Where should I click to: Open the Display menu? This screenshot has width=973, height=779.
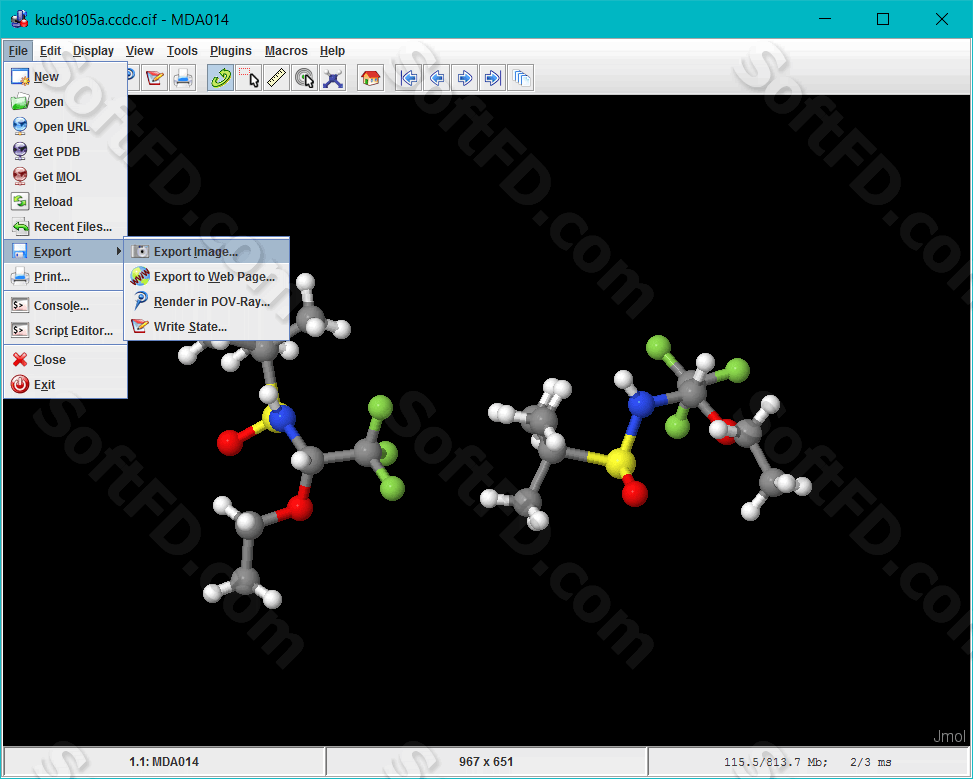[x=93, y=51]
